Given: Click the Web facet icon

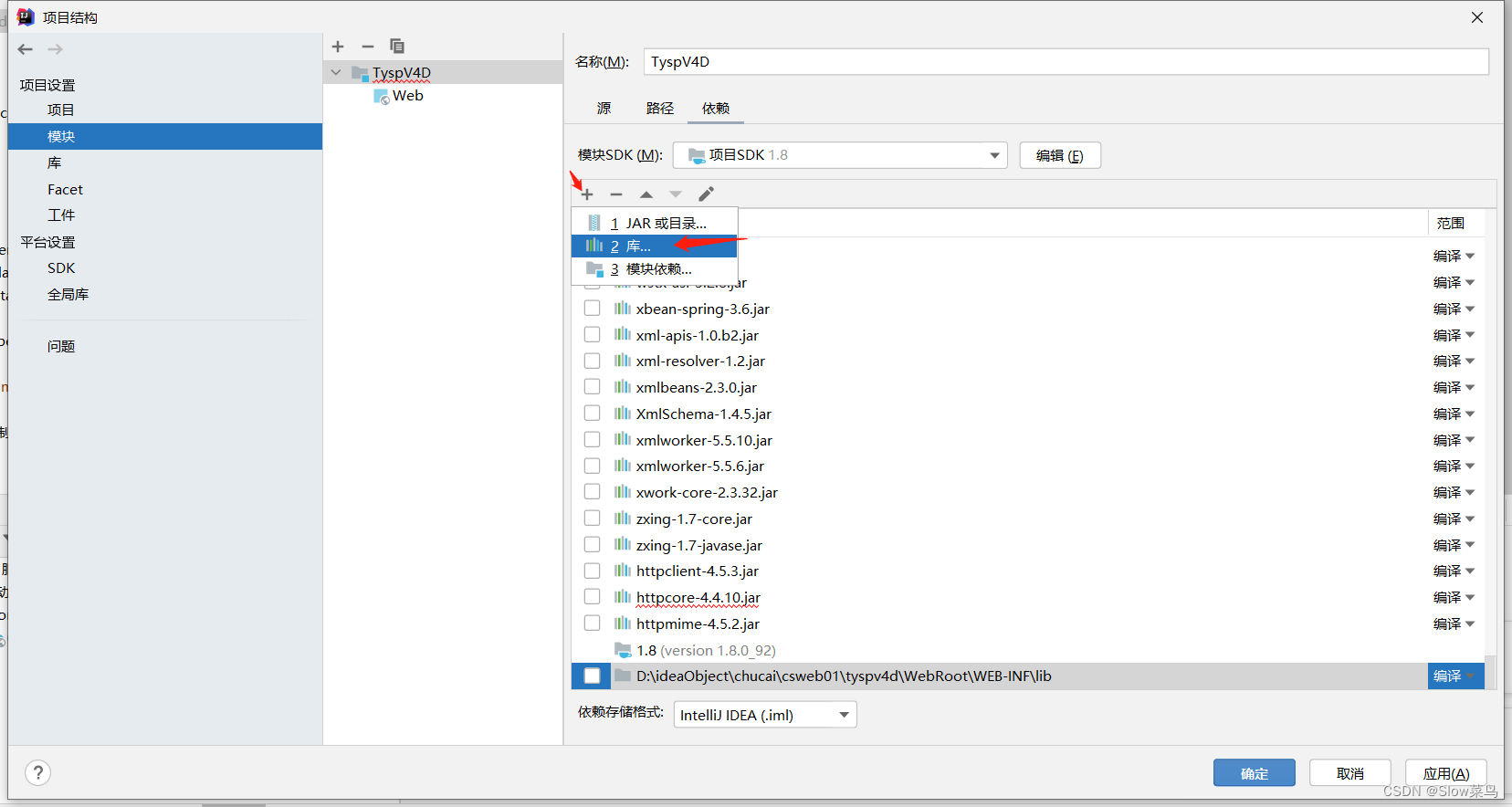Looking at the screenshot, I should tap(382, 96).
